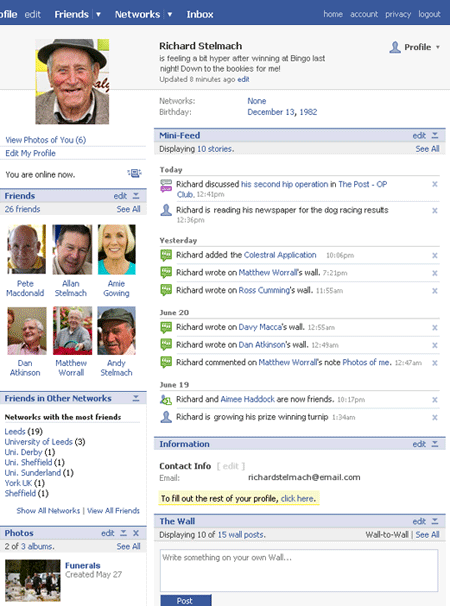Viewport: 450px width, 606px height.
Task: Open View All Friends link
Action: 113,511
